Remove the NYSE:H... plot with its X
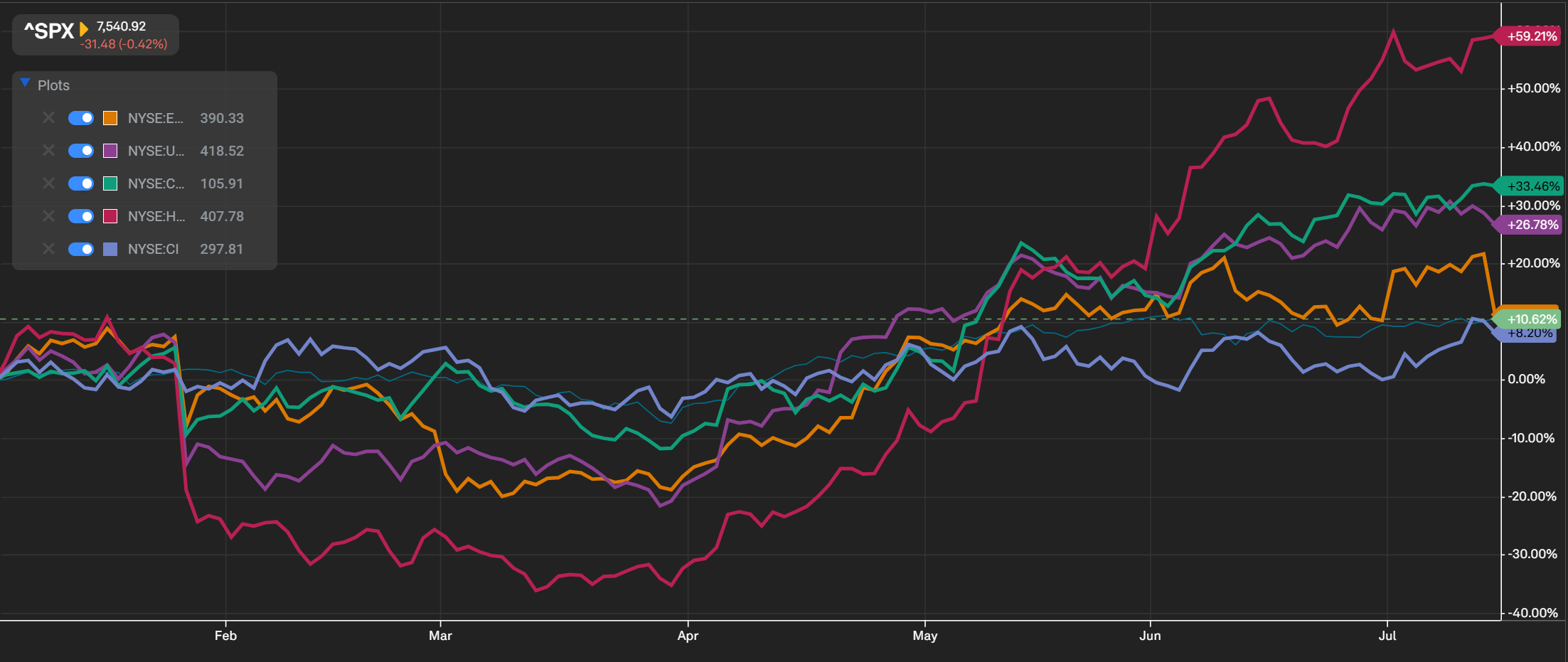Image resolution: width=1568 pixels, height=662 pixels. (x=48, y=215)
